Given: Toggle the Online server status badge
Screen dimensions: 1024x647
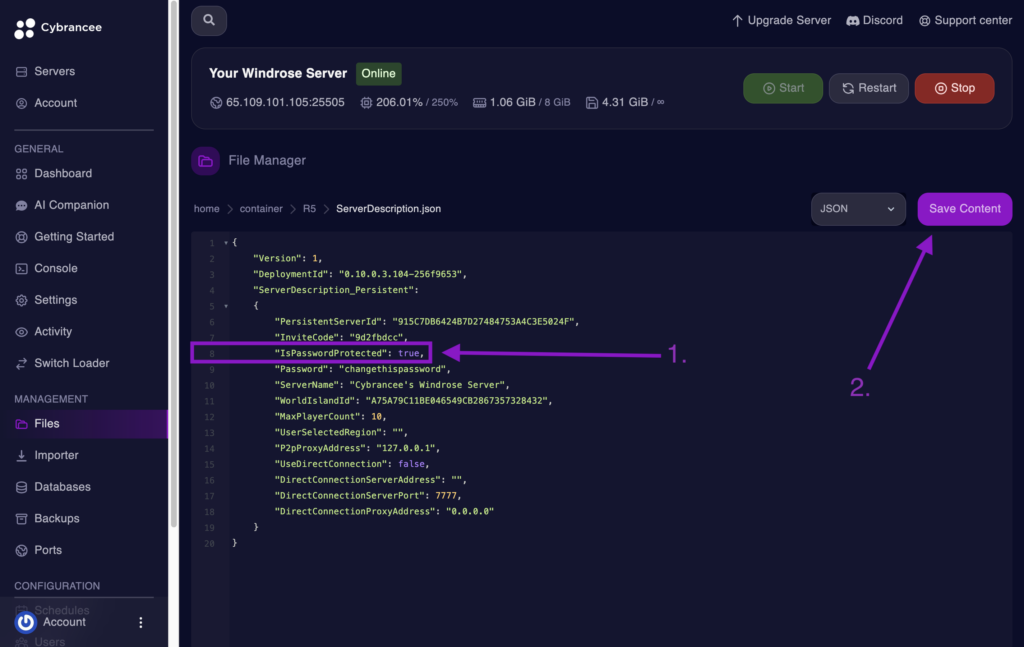Looking at the screenshot, I should [x=378, y=73].
